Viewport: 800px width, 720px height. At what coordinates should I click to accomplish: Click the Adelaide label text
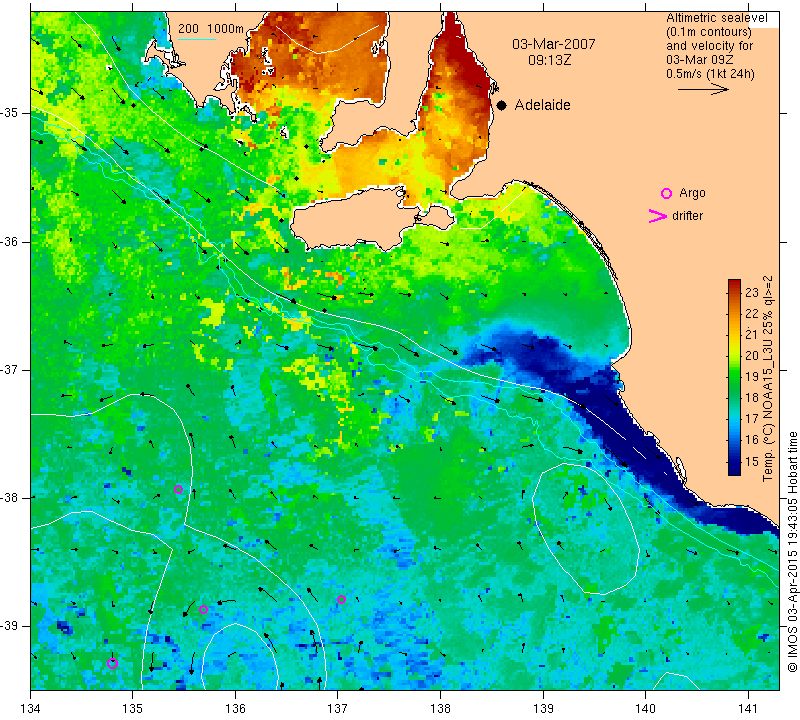click(x=542, y=105)
